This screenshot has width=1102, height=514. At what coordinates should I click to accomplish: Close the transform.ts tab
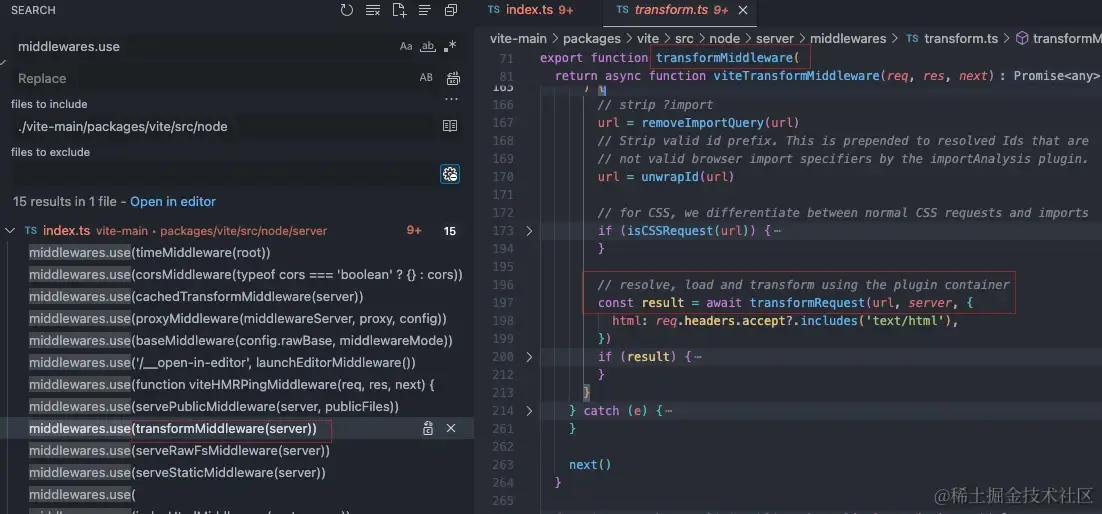pos(743,10)
